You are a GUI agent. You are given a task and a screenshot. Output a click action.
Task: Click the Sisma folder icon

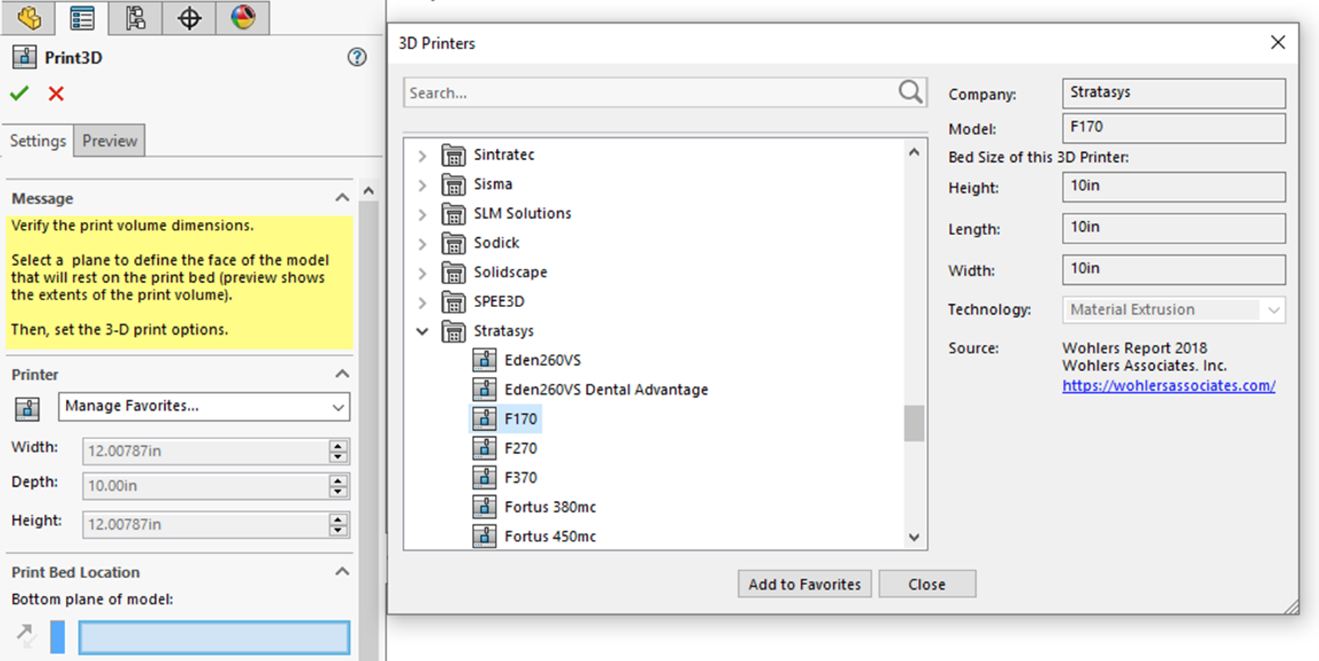coord(453,184)
